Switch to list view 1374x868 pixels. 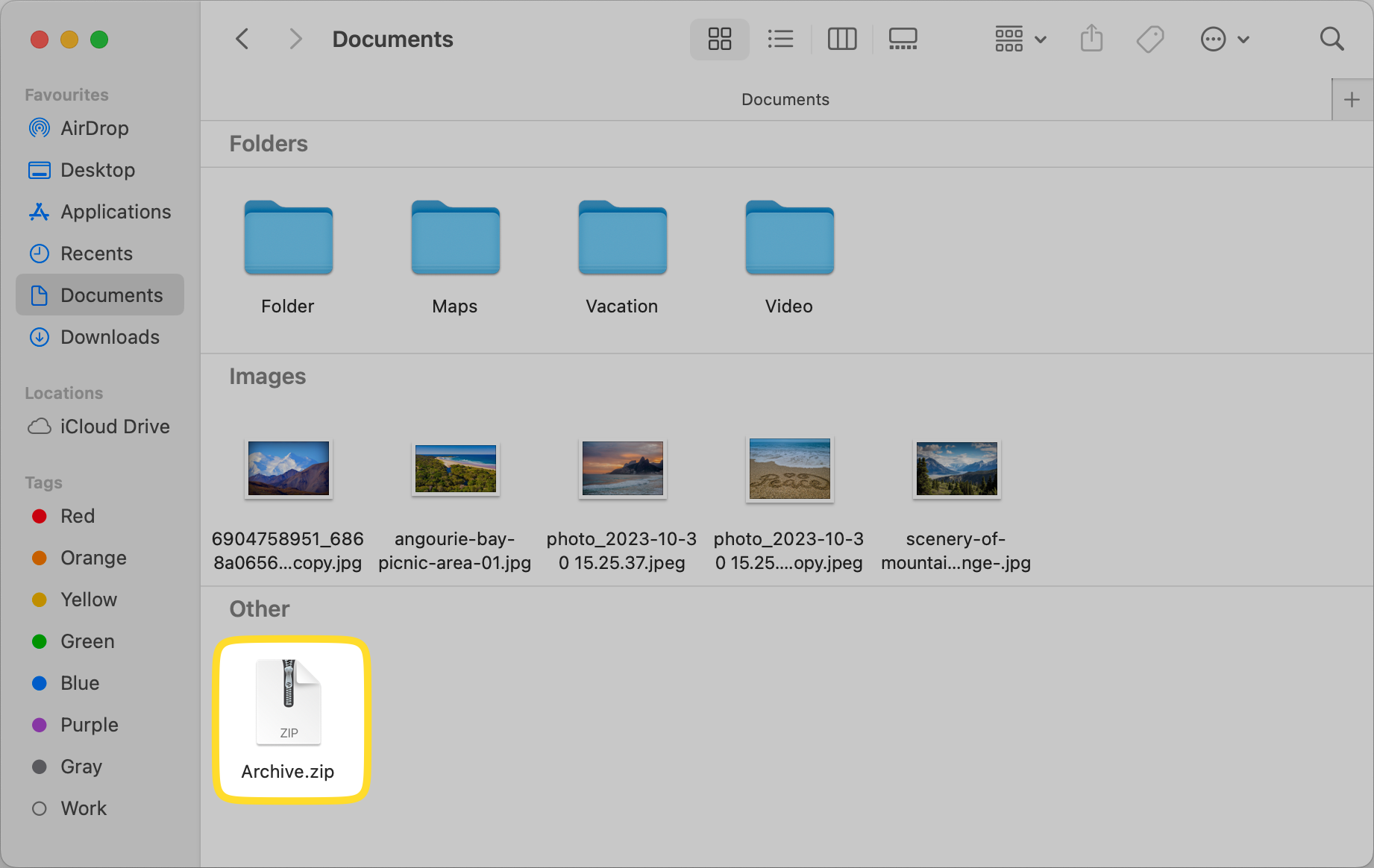tap(780, 39)
